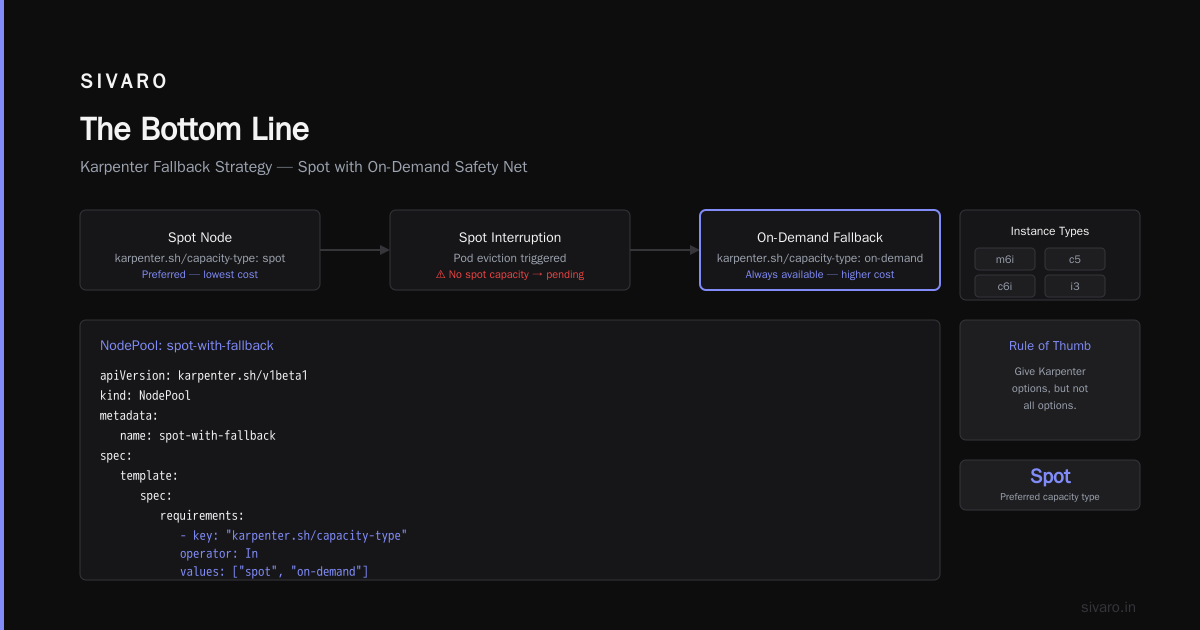Click the 'requirements:' line

coord(202,515)
